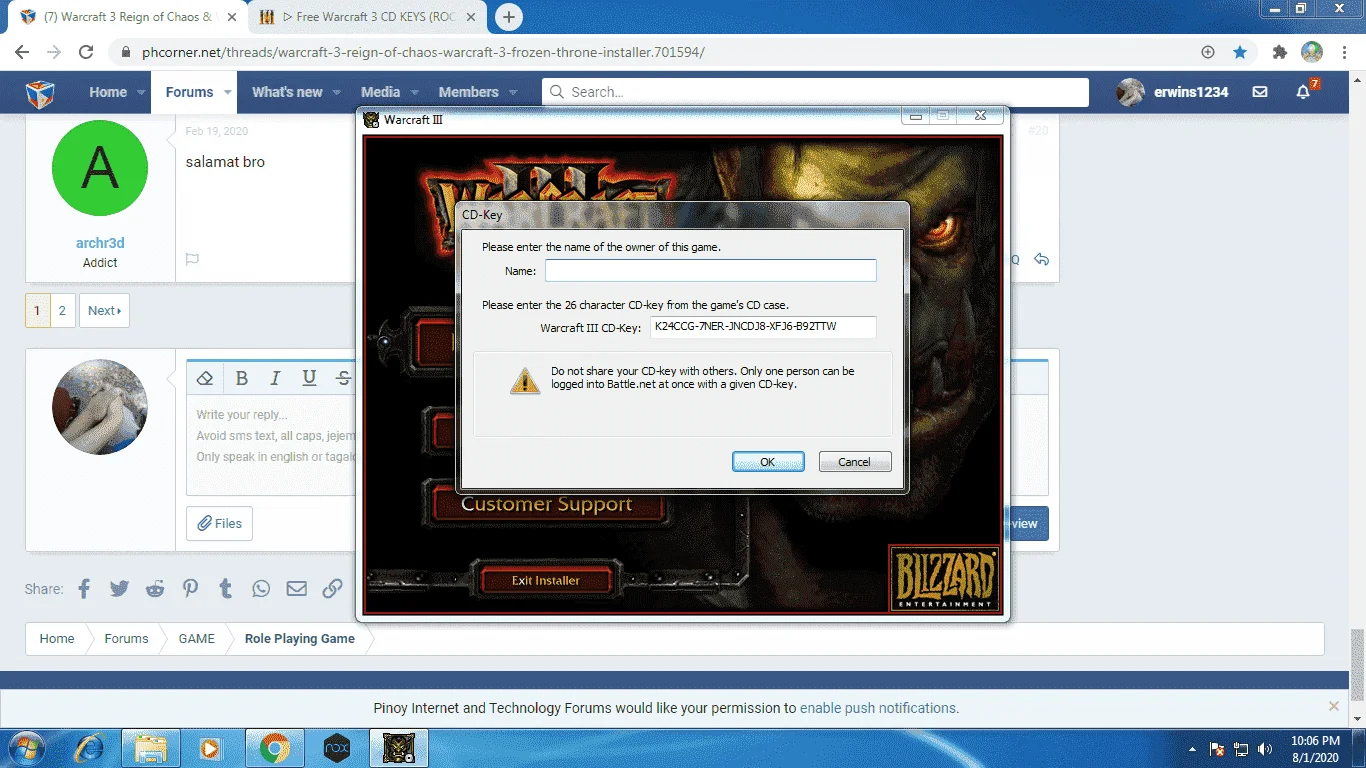This screenshot has width=1366, height=768.
Task: Click the Files attachment button
Action: pyautogui.click(x=219, y=523)
